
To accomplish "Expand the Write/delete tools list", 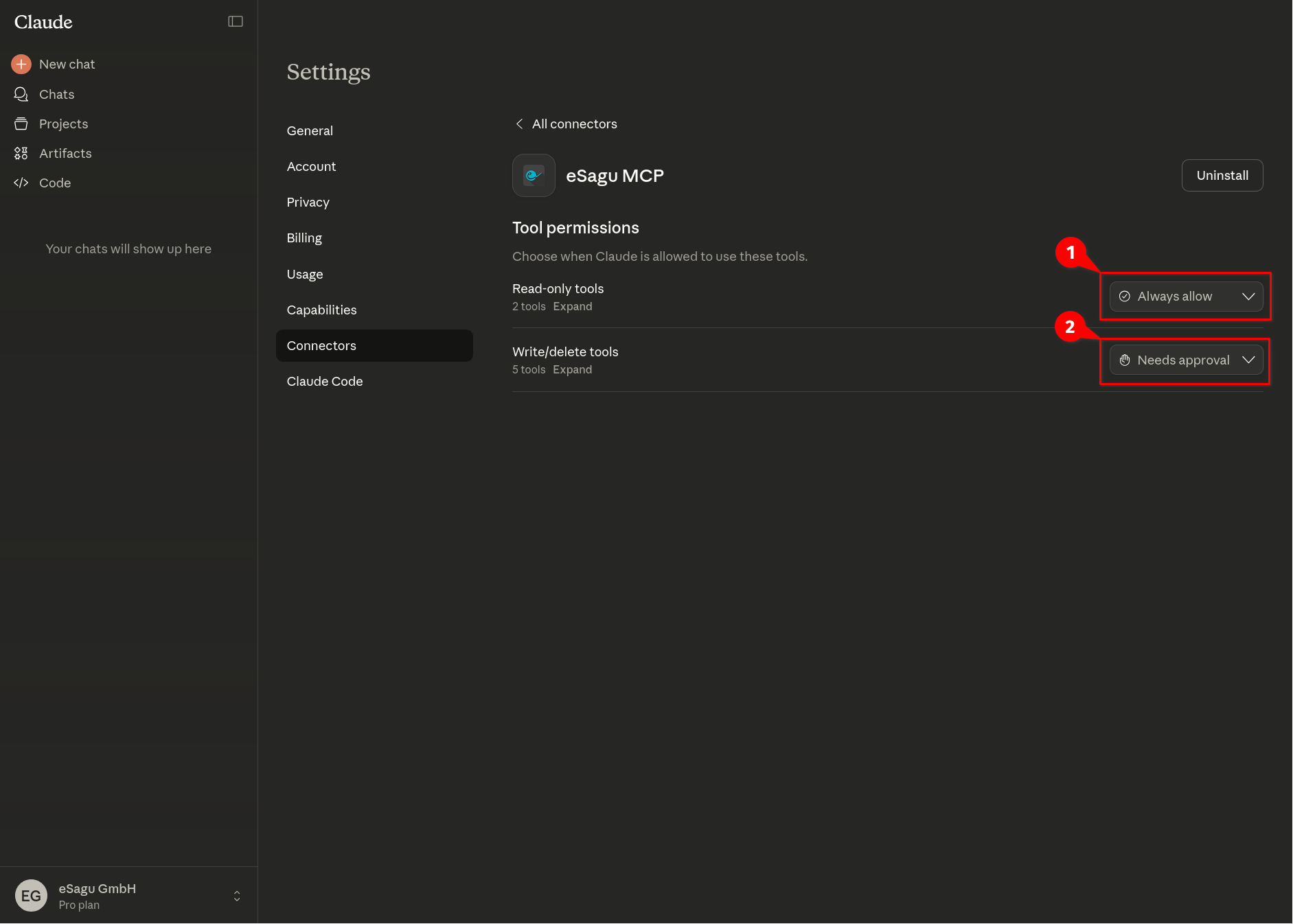I will pos(572,370).
